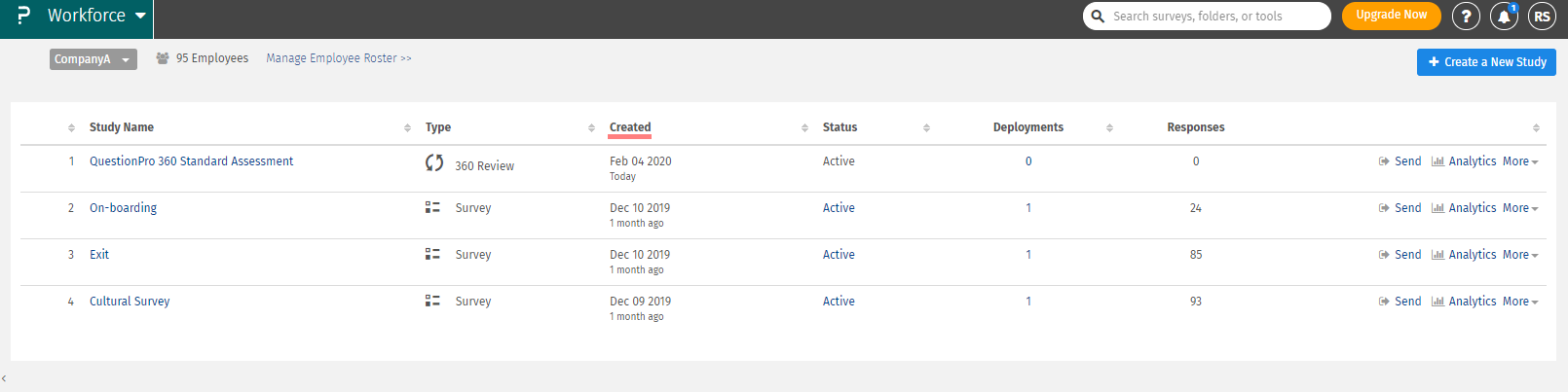This screenshot has height=392, width=1568.
Task: Sort the list by Status header
Action: click(x=840, y=127)
